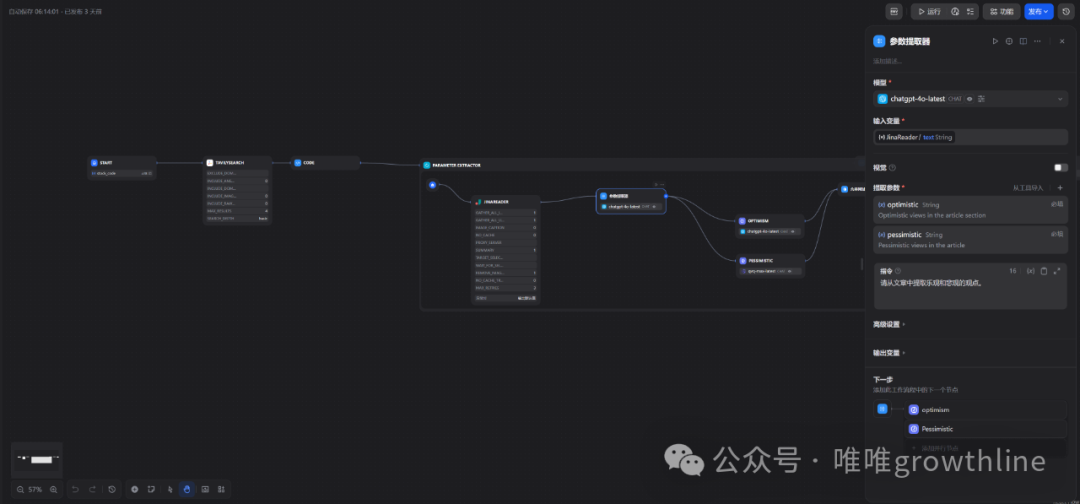Select the OPTIMISM node on canvas
Viewport: 1080px width, 504px height.
point(770,226)
